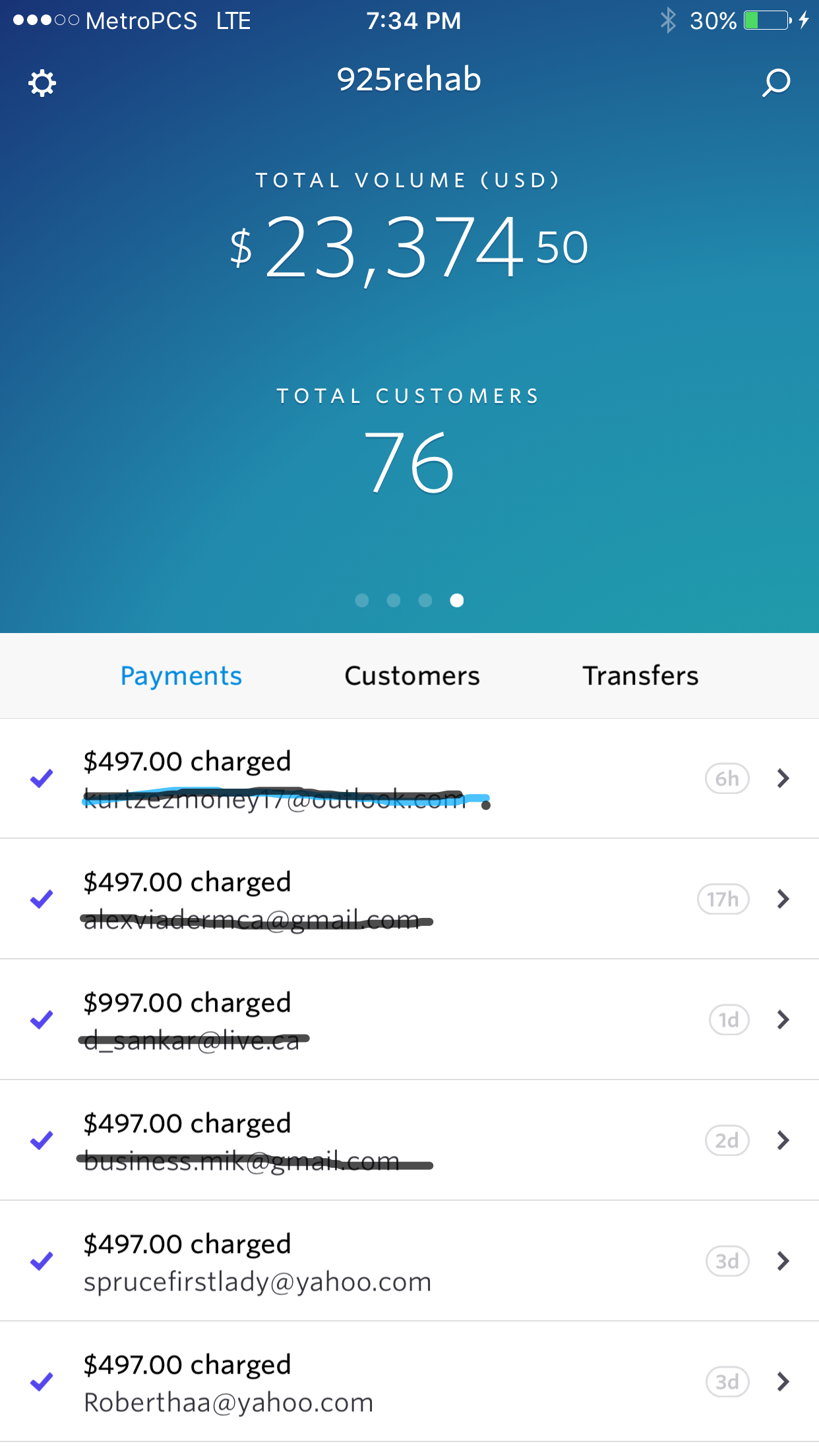Expand the $997.00 payment chevron

783,1020
